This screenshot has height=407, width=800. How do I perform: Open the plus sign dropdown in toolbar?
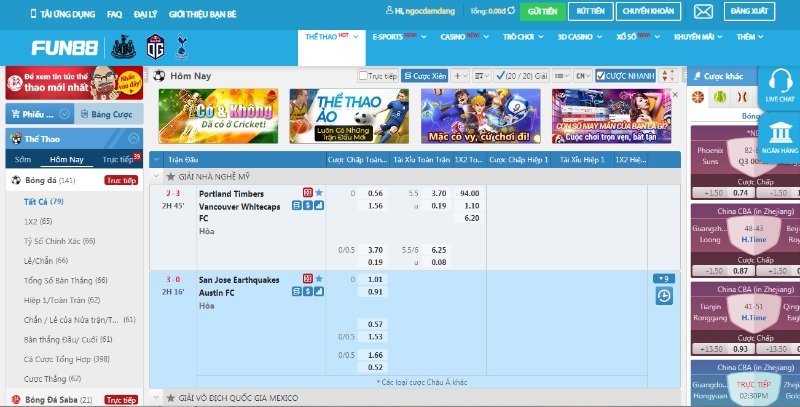point(460,76)
